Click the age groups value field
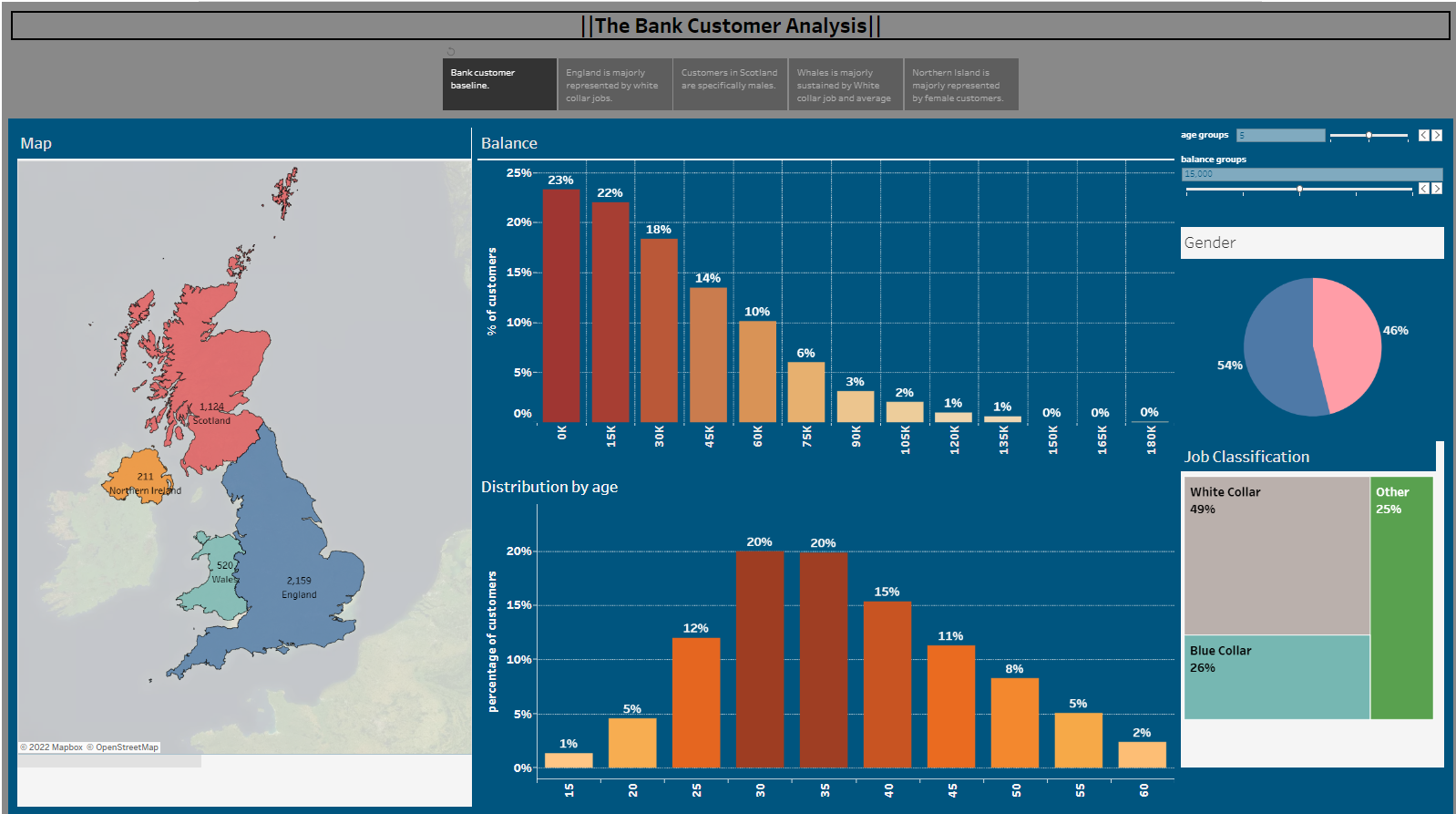The image size is (1456, 814). (1280, 135)
